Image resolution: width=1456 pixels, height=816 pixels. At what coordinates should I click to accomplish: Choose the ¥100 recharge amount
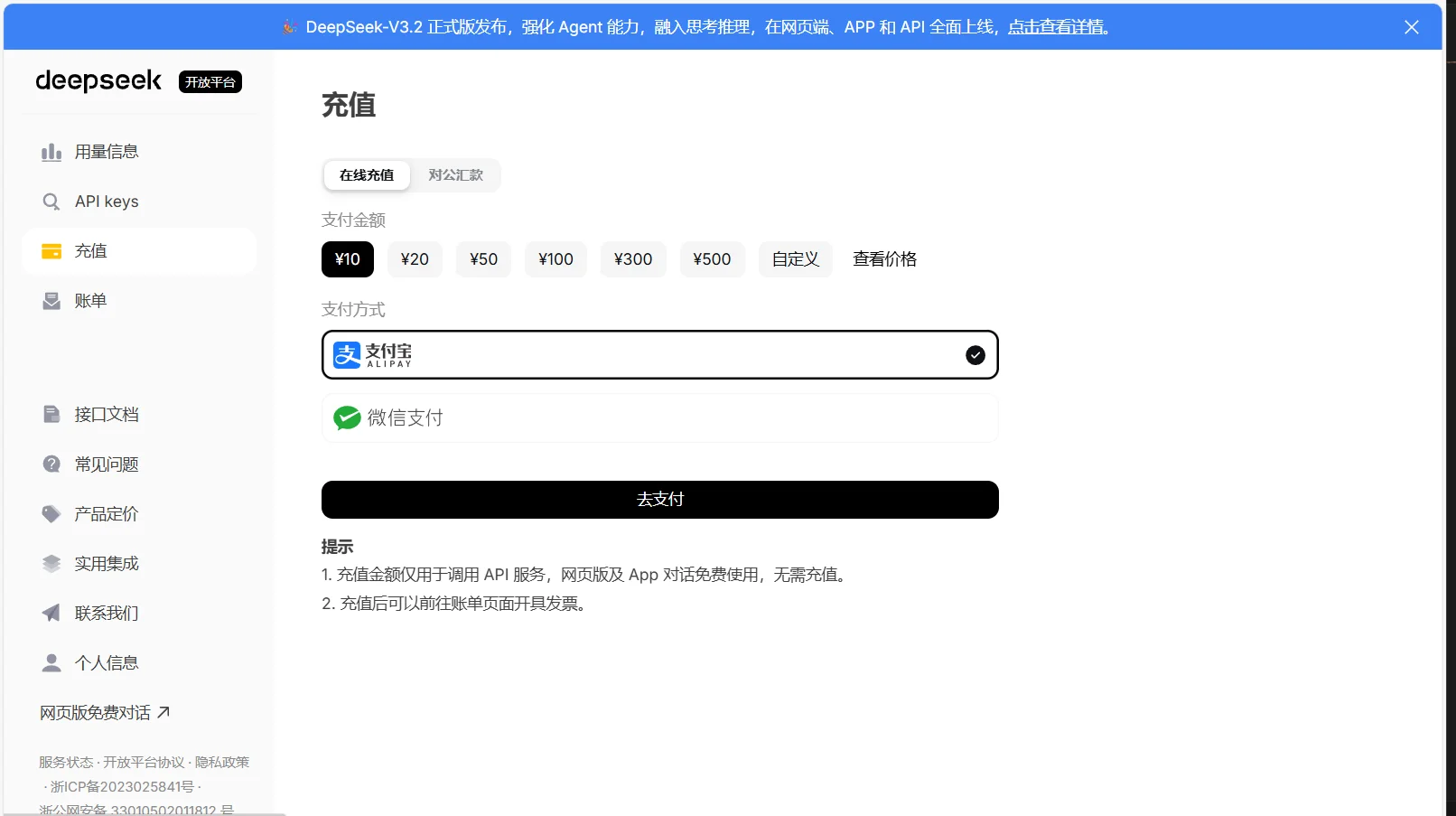pos(555,259)
